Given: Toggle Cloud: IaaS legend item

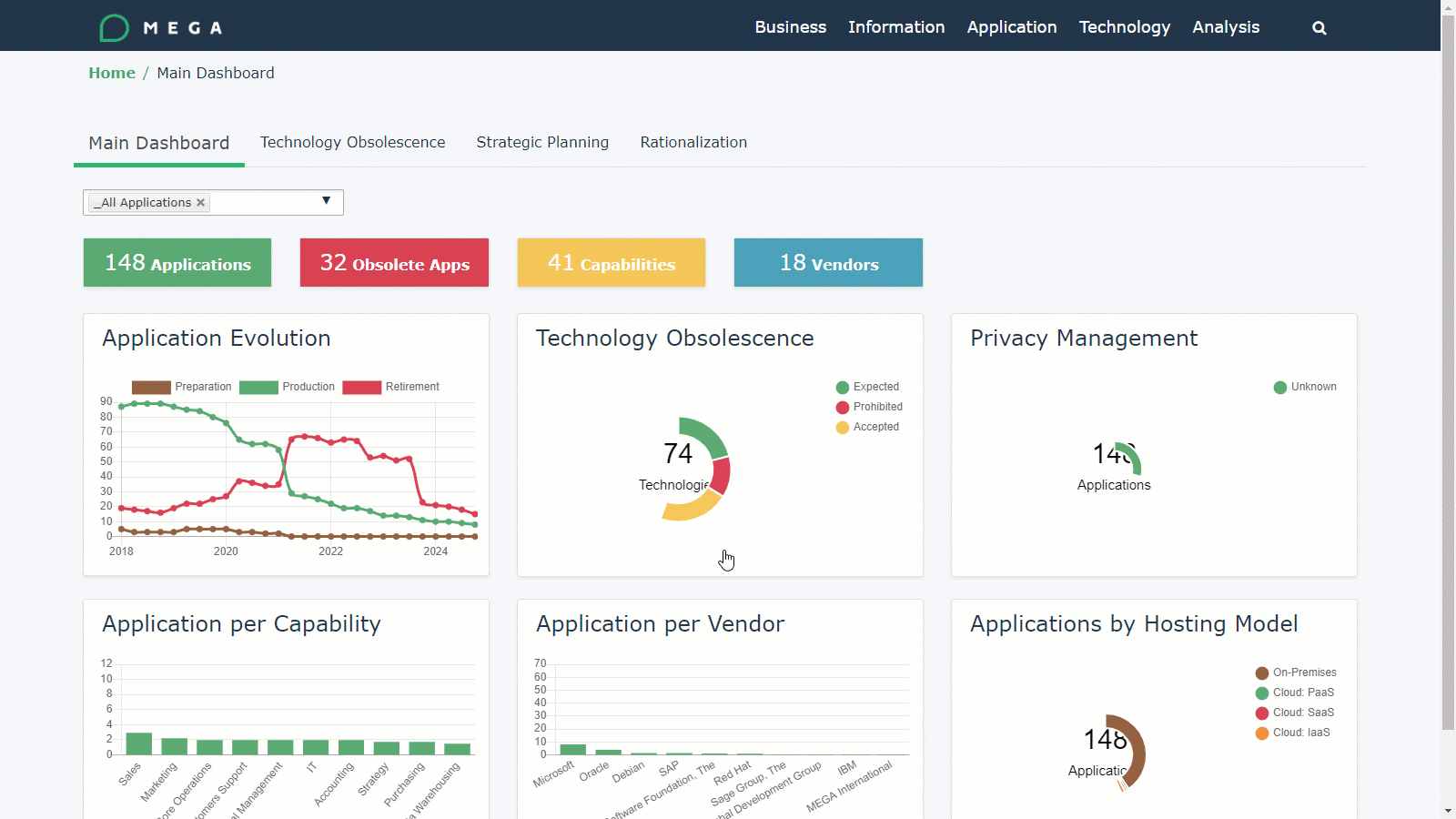Looking at the screenshot, I should (x=1292, y=733).
